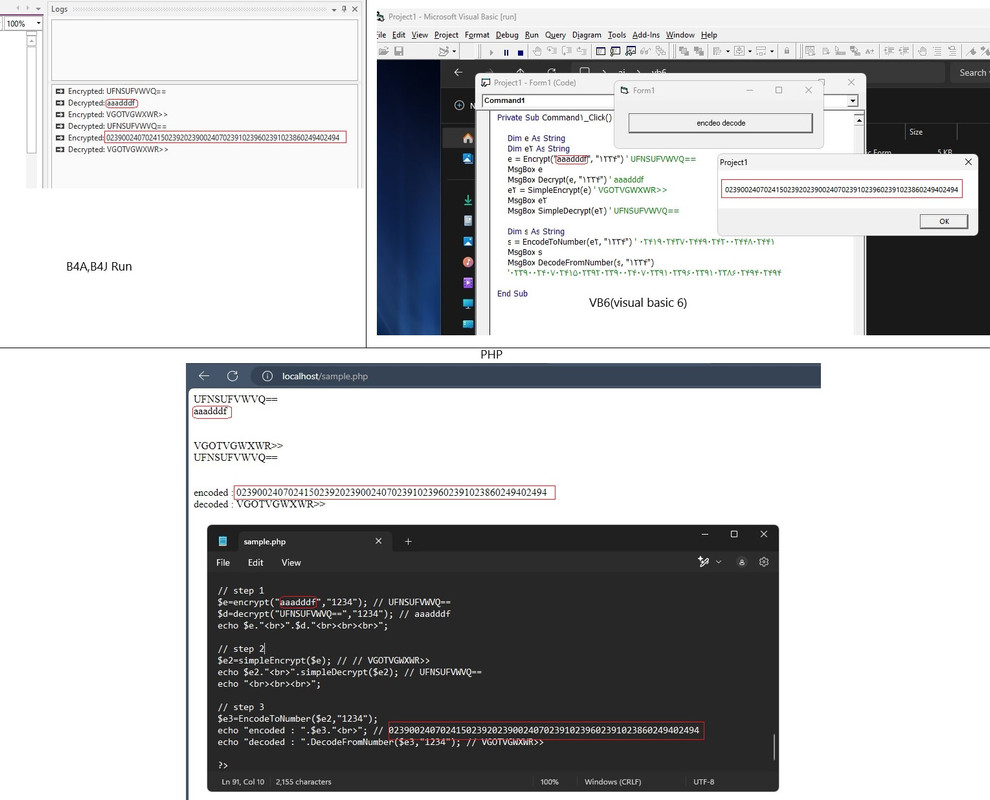Click the 100% zoom in Notepad status bar

point(549,782)
